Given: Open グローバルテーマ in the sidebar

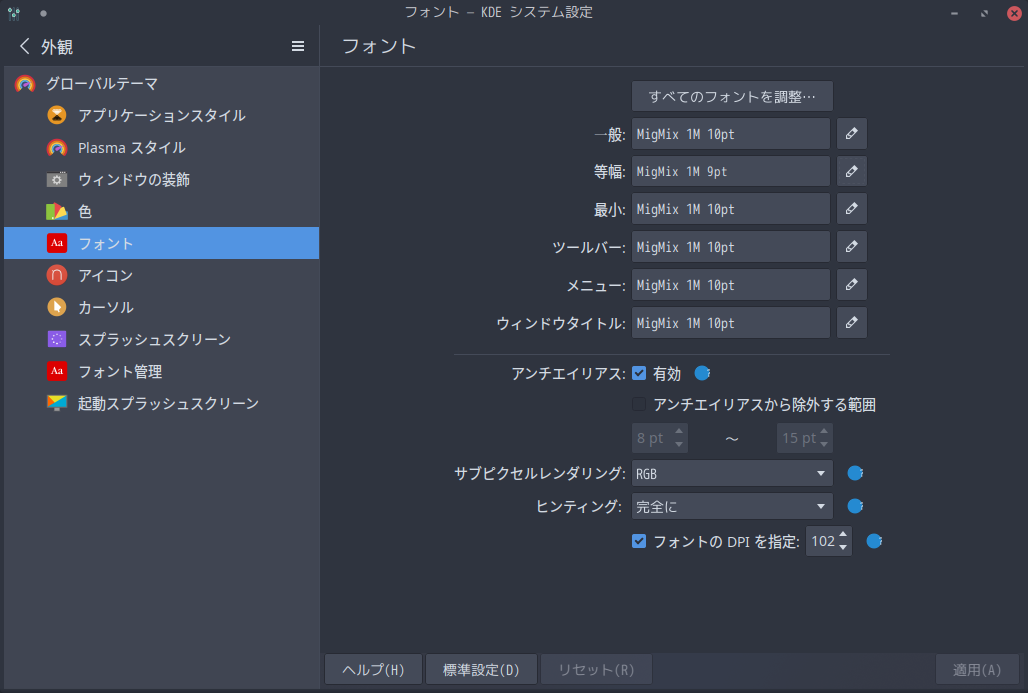Looking at the screenshot, I should pos(161,83).
